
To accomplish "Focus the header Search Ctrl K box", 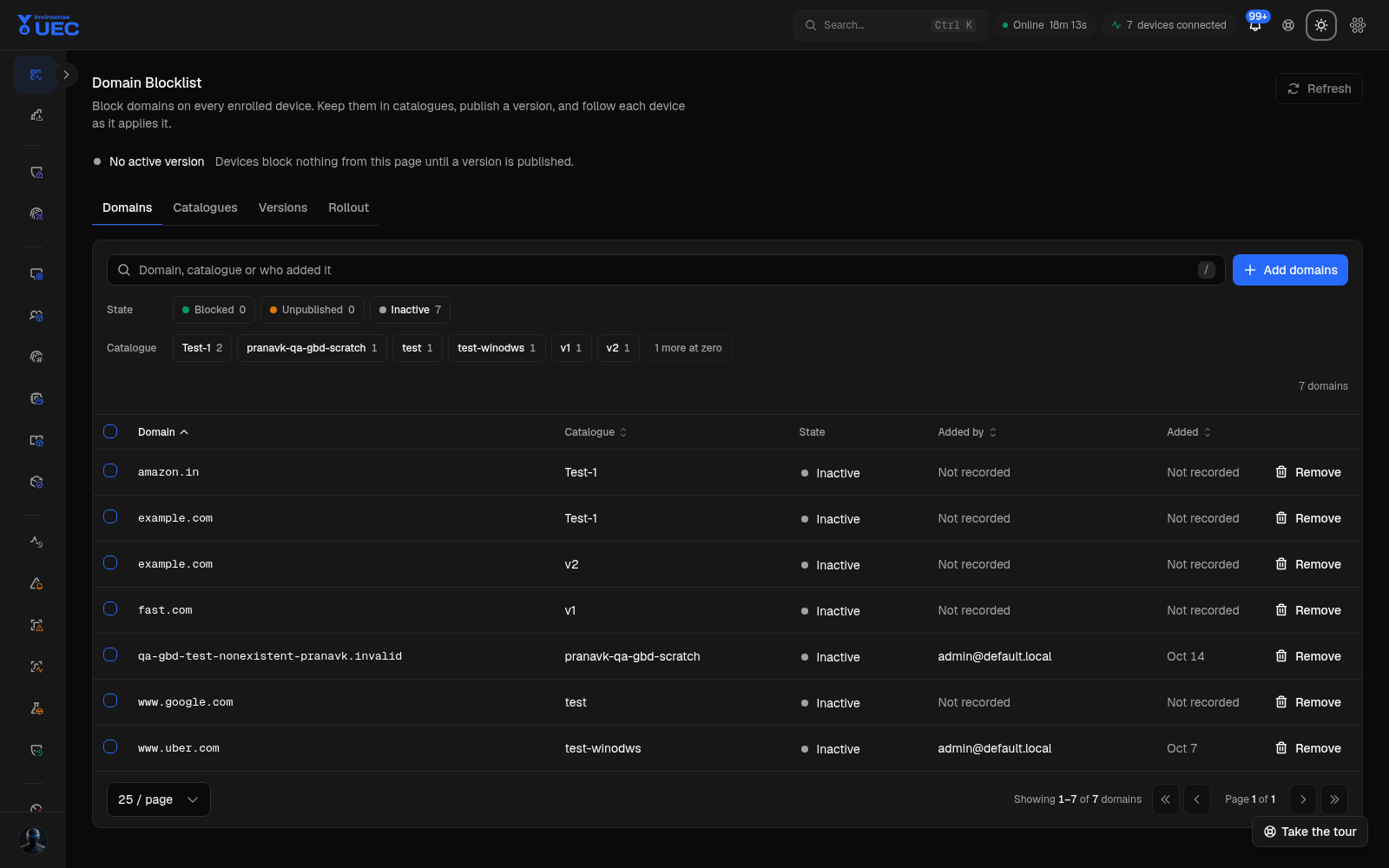I will coord(890,25).
